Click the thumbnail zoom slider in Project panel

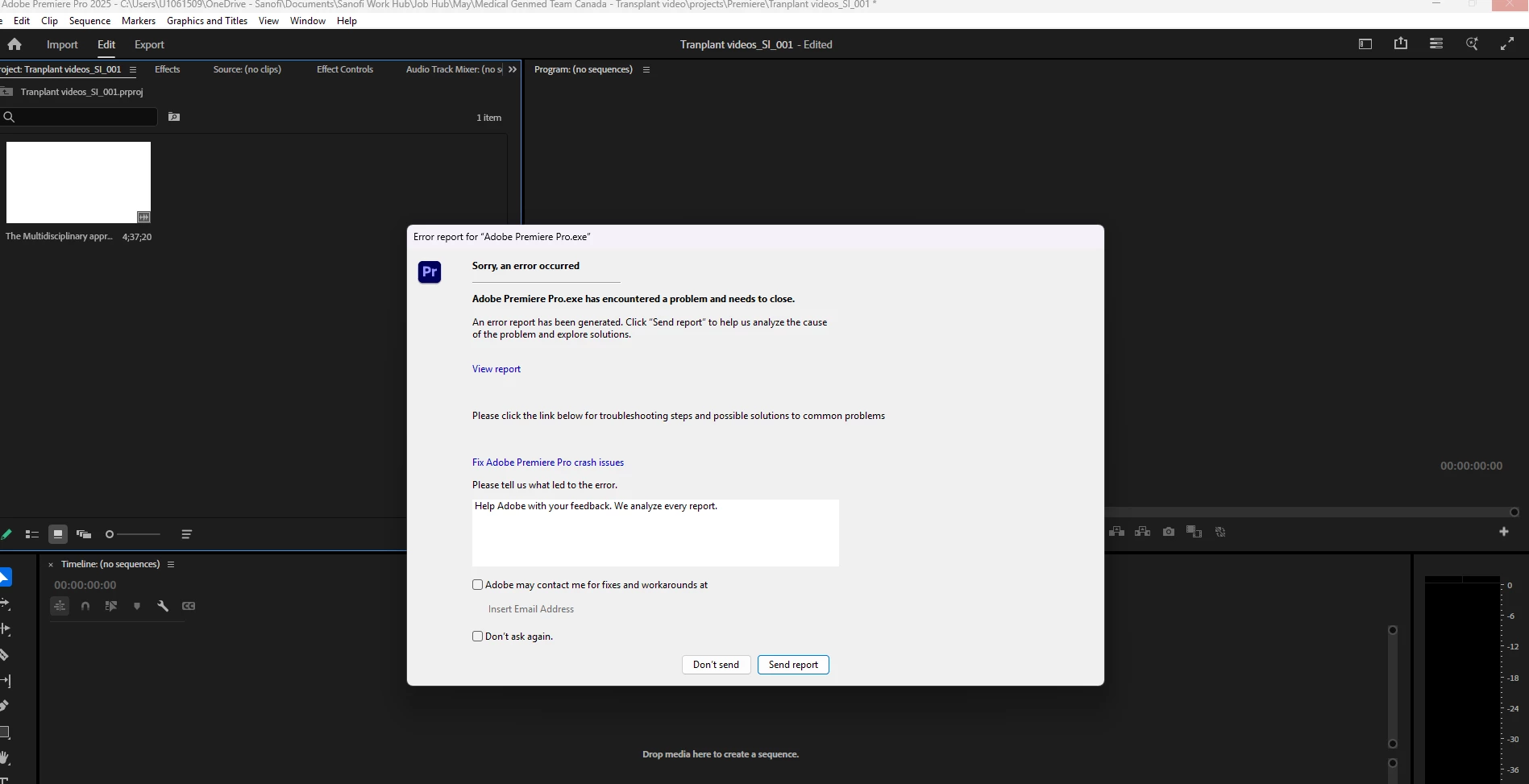[134, 534]
